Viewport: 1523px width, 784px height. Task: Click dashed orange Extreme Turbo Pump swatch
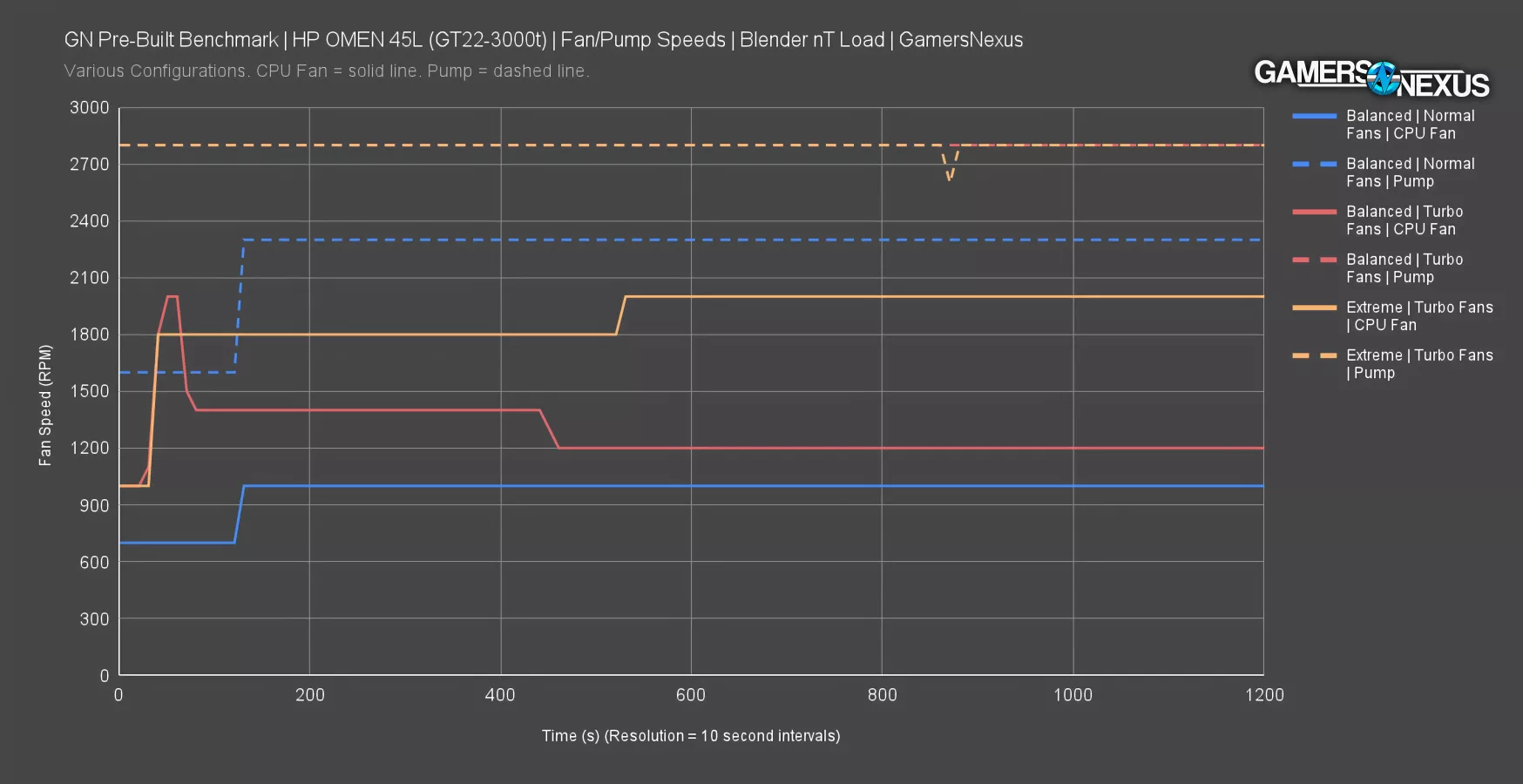[1314, 355]
